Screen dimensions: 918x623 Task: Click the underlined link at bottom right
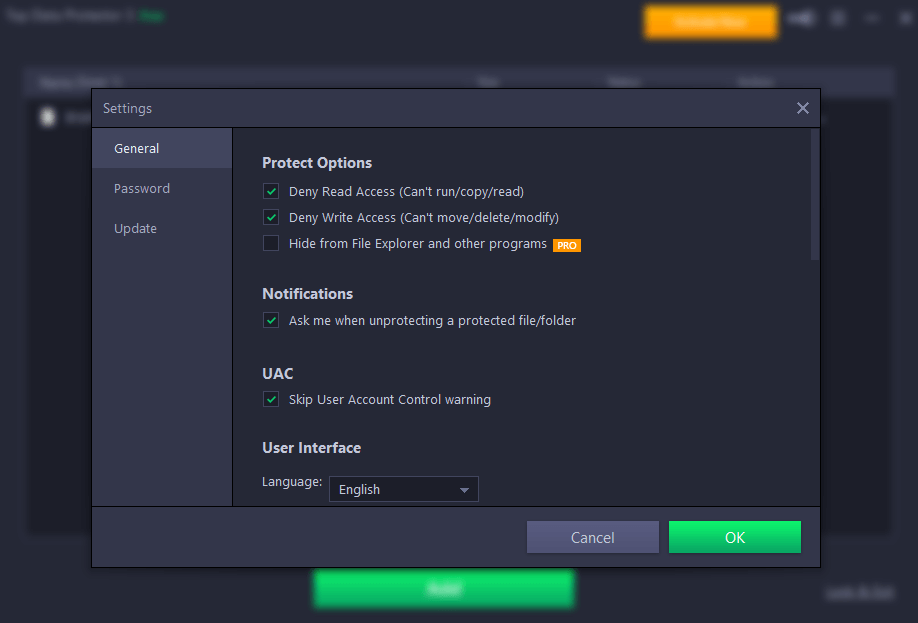(859, 593)
